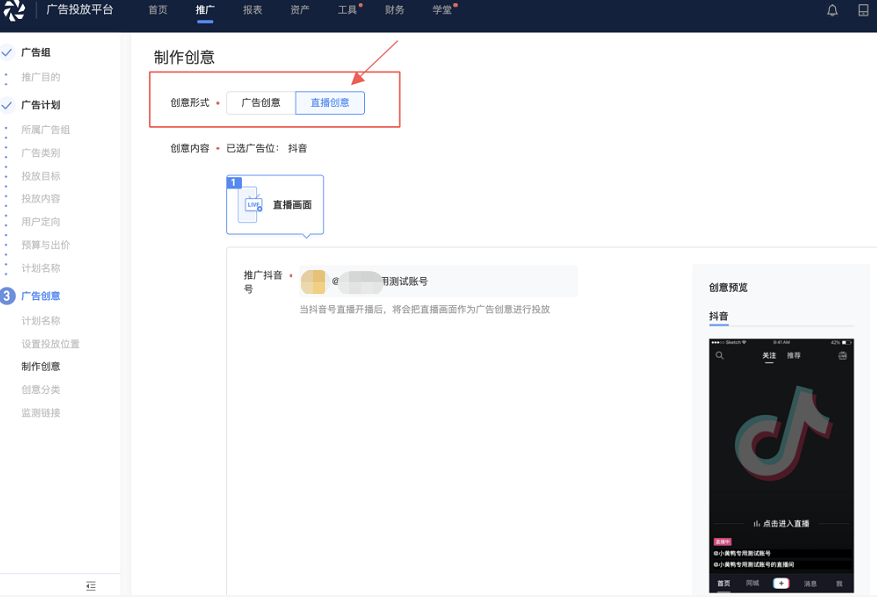Viewport: 877px width, 597px height.
Task: Collapse the sidebar using the bottom icon
Action: point(91,586)
